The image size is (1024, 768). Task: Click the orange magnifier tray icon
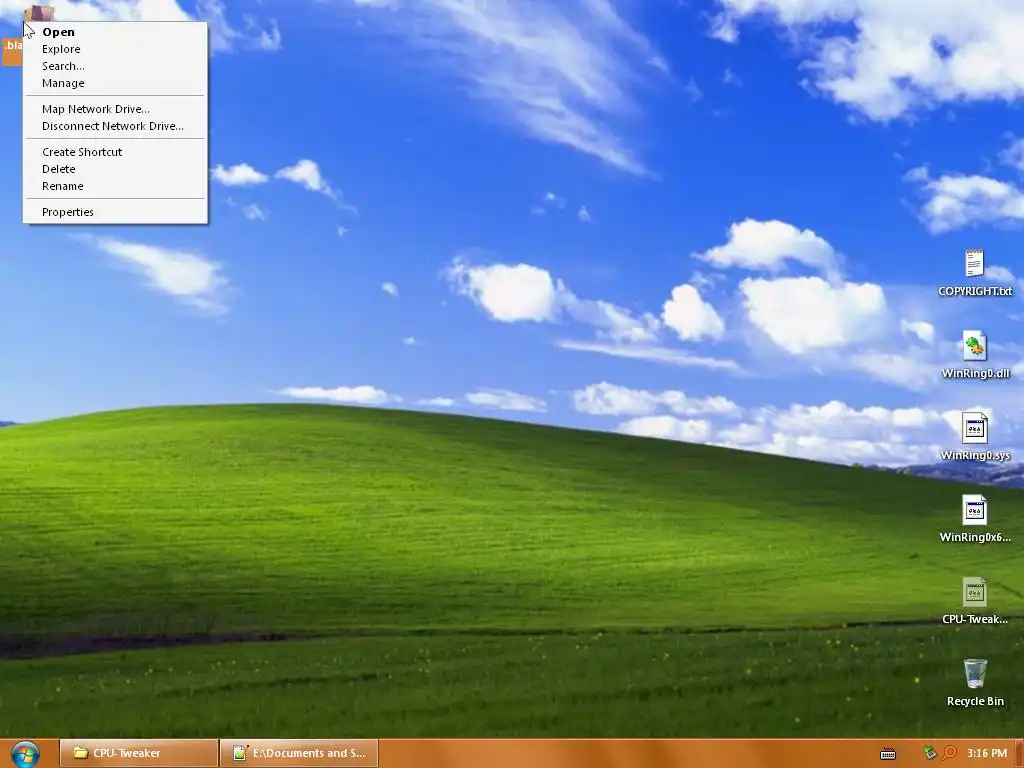[949, 753]
